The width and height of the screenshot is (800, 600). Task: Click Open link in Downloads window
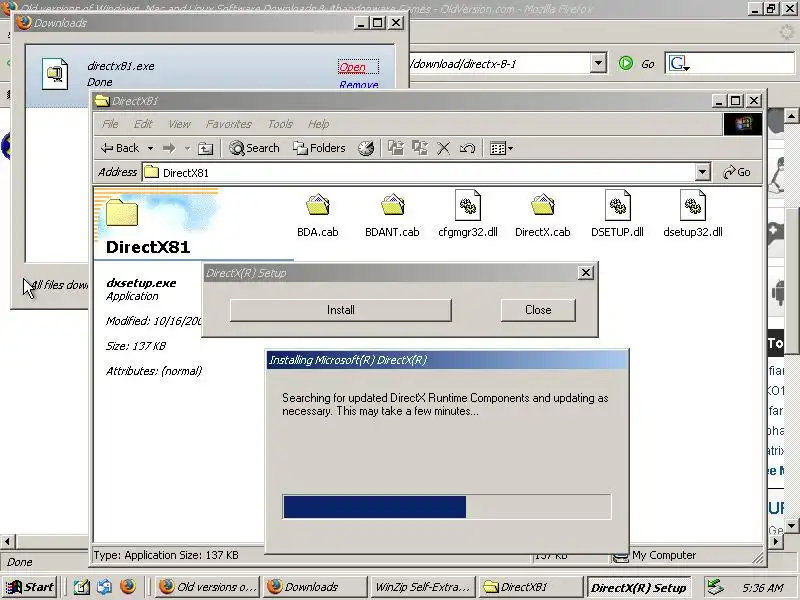353,67
